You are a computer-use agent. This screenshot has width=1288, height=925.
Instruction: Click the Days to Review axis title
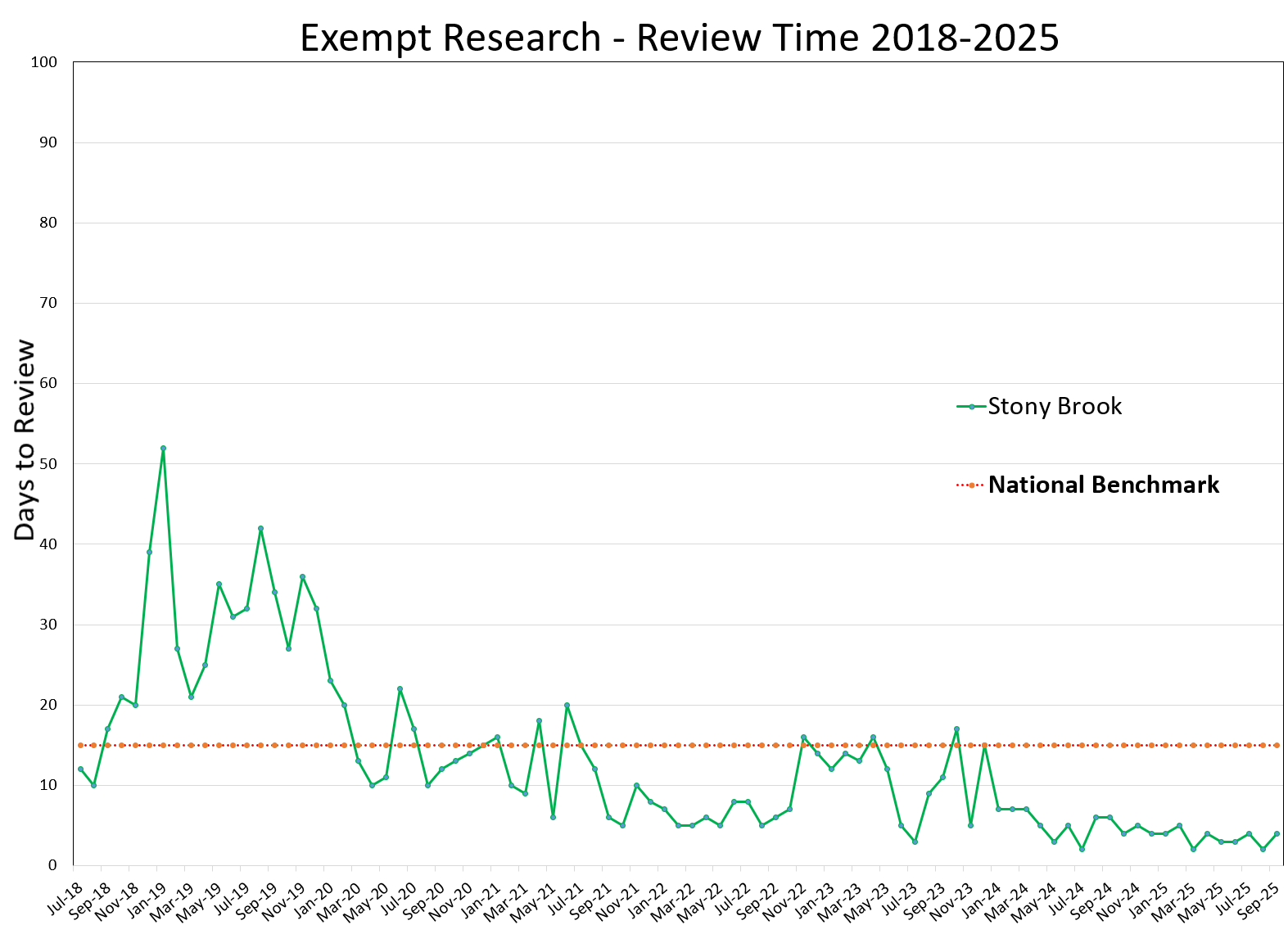tap(25, 440)
